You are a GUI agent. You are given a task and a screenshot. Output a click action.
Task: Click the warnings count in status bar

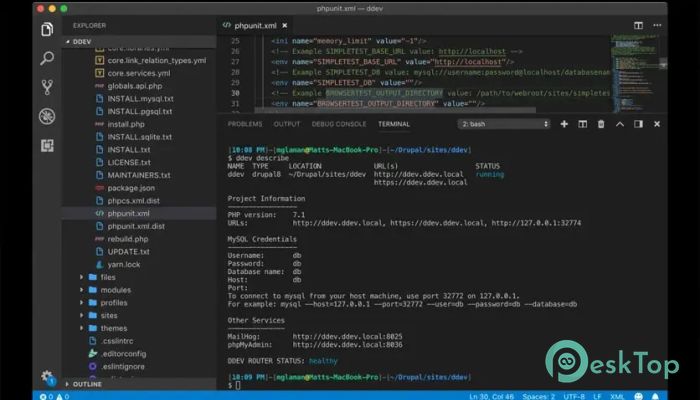(x=63, y=396)
